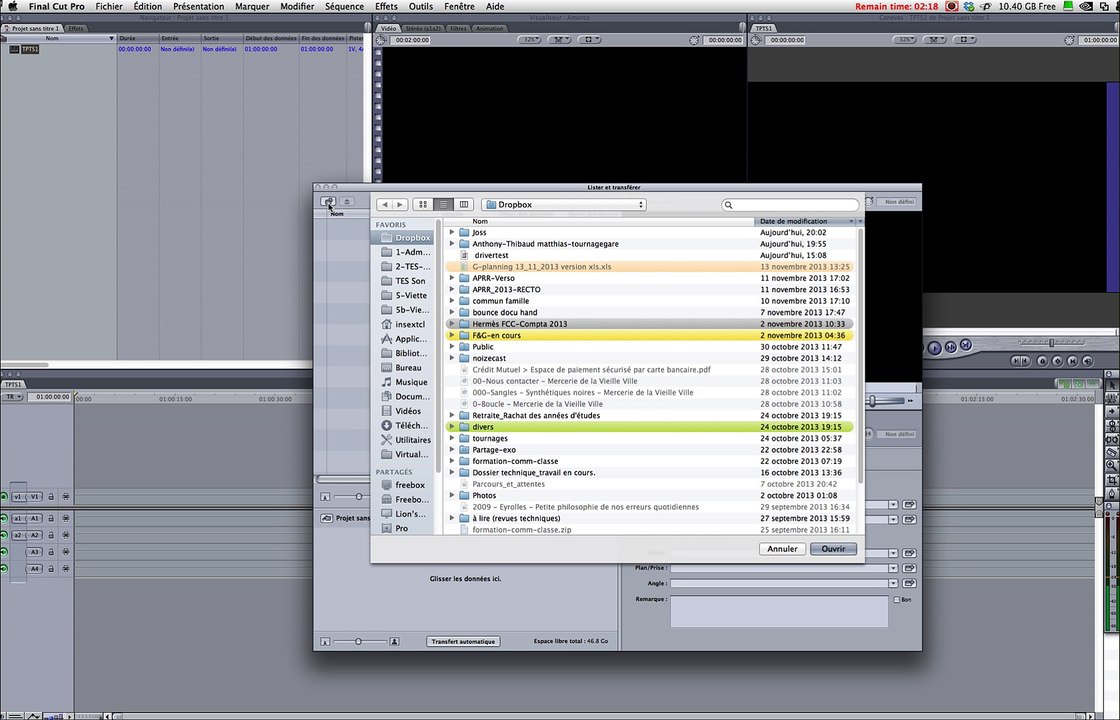Image resolution: width=1120 pixels, height=720 pixels.
Task: Click the Canvas play around current frame button
Action: [951, 347]
